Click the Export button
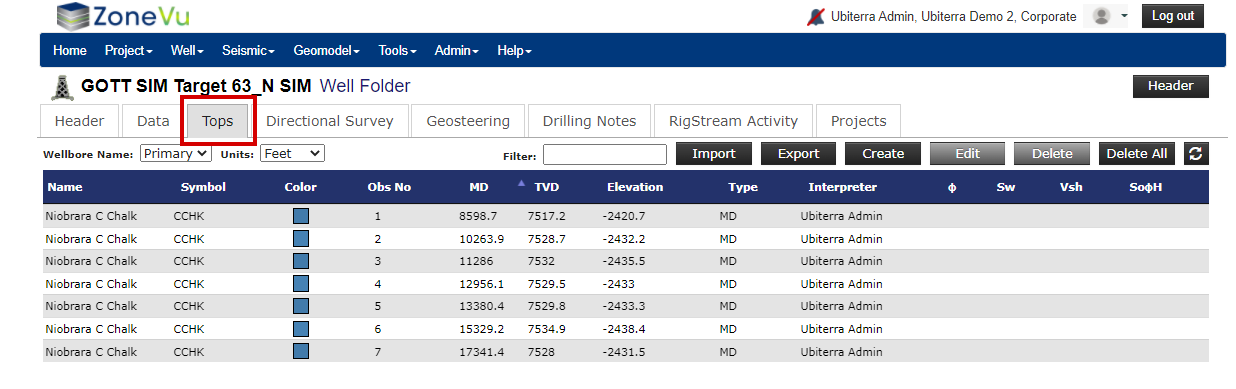Image resolution: width=1236 pixels, height=389 pixels. (798, 154)
